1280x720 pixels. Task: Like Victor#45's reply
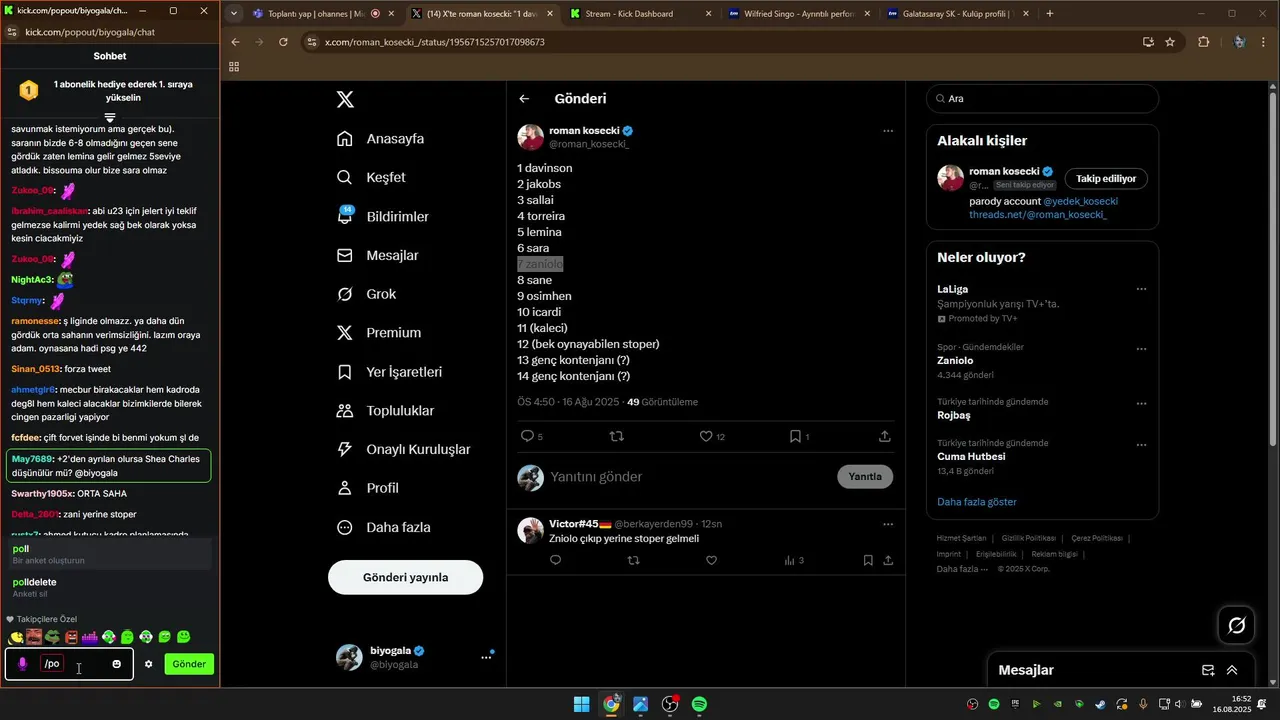click(711, 560)
